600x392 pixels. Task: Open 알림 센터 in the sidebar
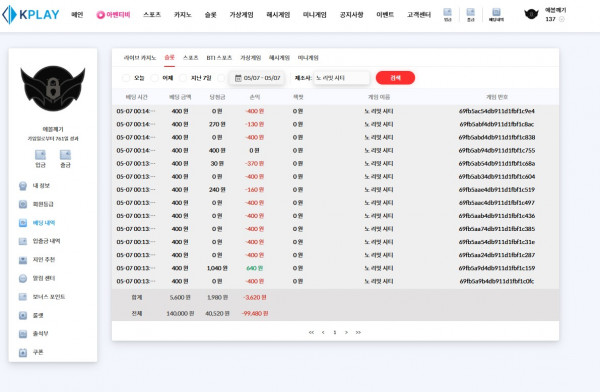point(38,278)
